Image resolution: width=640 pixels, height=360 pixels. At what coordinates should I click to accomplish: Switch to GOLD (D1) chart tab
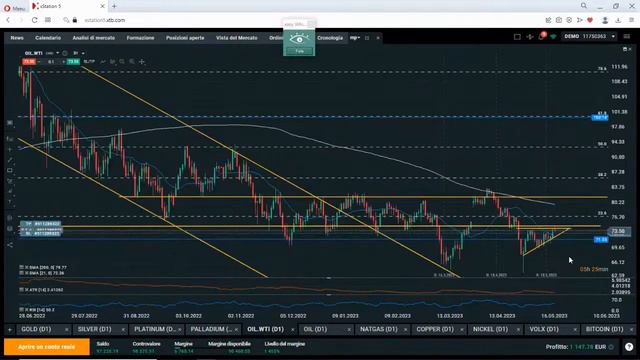coord(36,329)
